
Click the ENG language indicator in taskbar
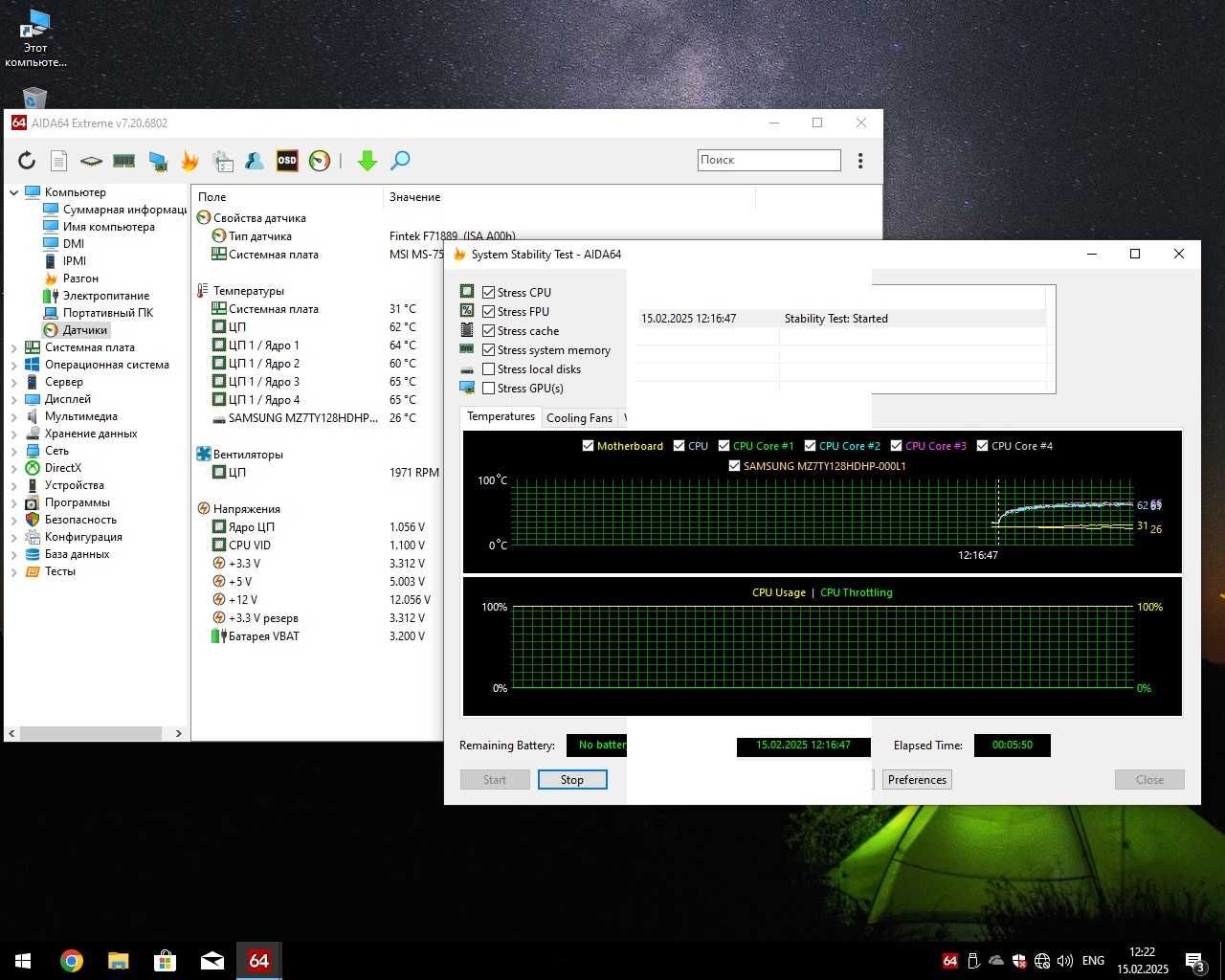point(1093,961)
